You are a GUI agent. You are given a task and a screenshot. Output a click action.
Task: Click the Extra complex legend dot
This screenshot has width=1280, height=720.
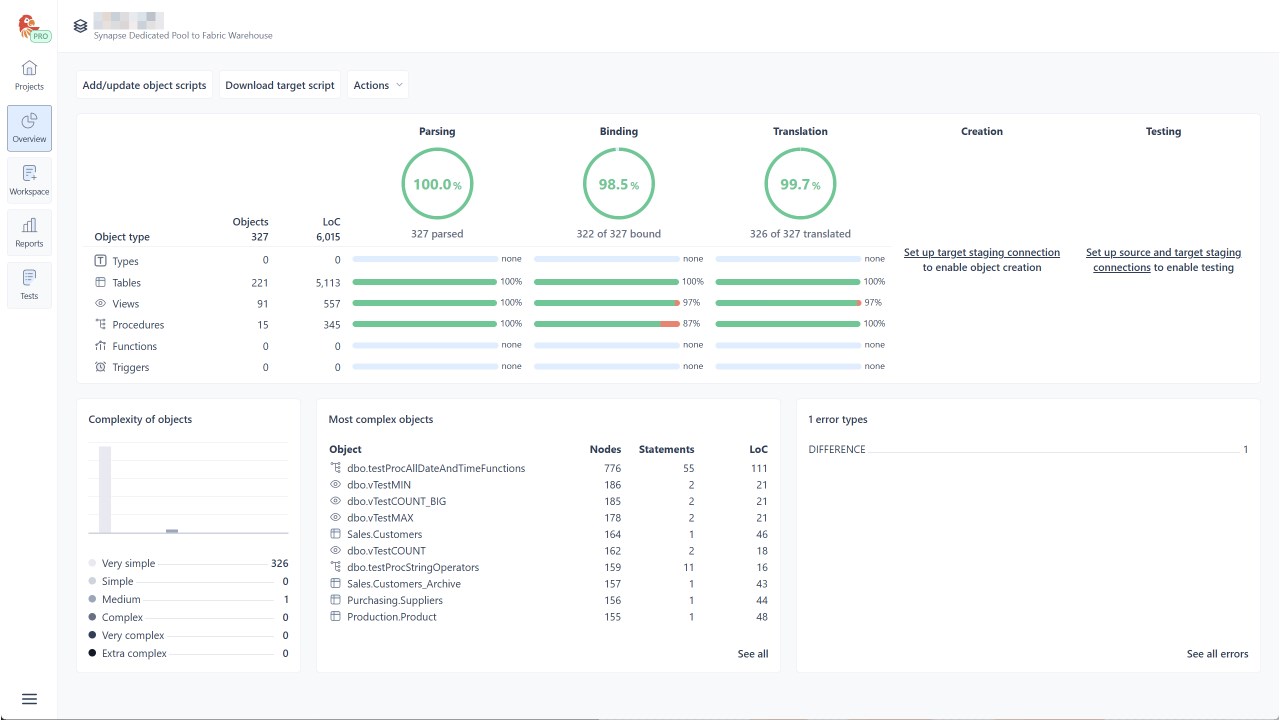93,653
